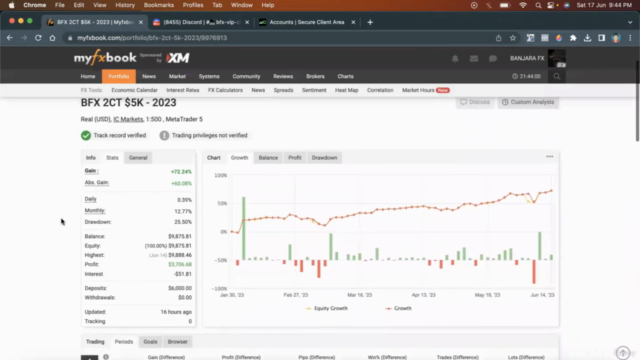Go to browser home icon
The image size is (640, 360).
point(52,38)
